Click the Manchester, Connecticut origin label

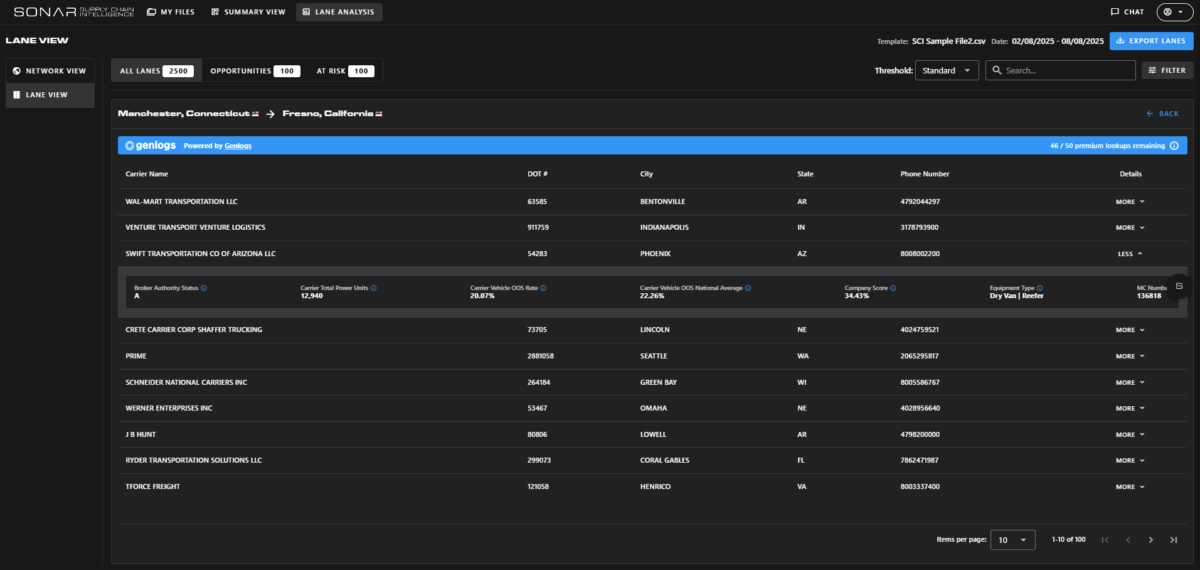click(x=184, y=114)
